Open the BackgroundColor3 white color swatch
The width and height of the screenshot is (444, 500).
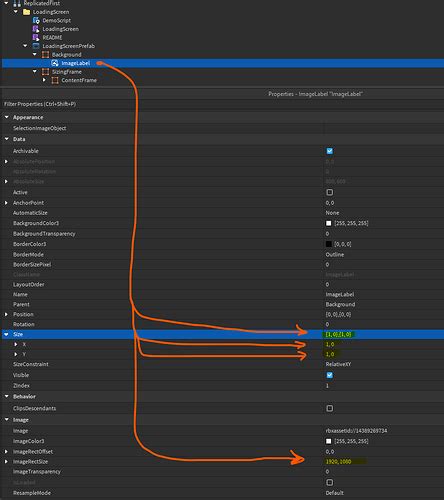click(329, 223)
